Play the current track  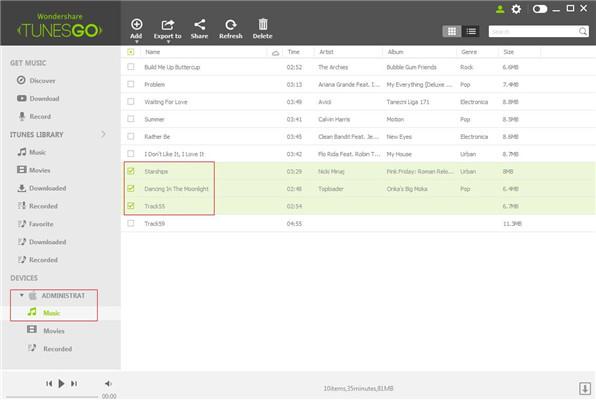click(x=61, y=384)
